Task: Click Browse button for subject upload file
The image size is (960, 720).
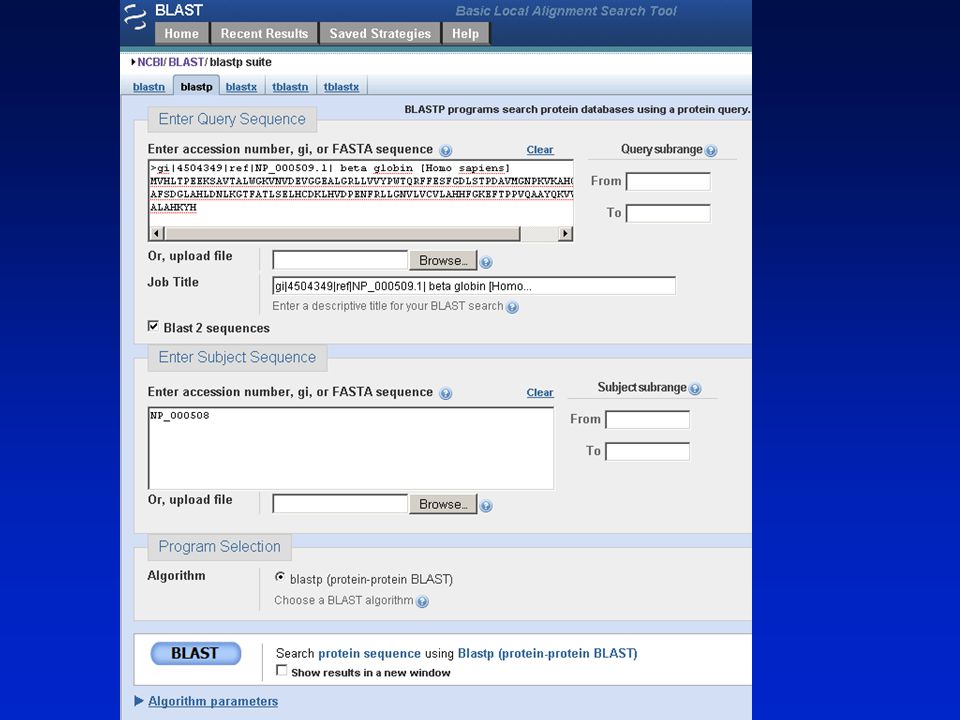Action: pos(443,504)
